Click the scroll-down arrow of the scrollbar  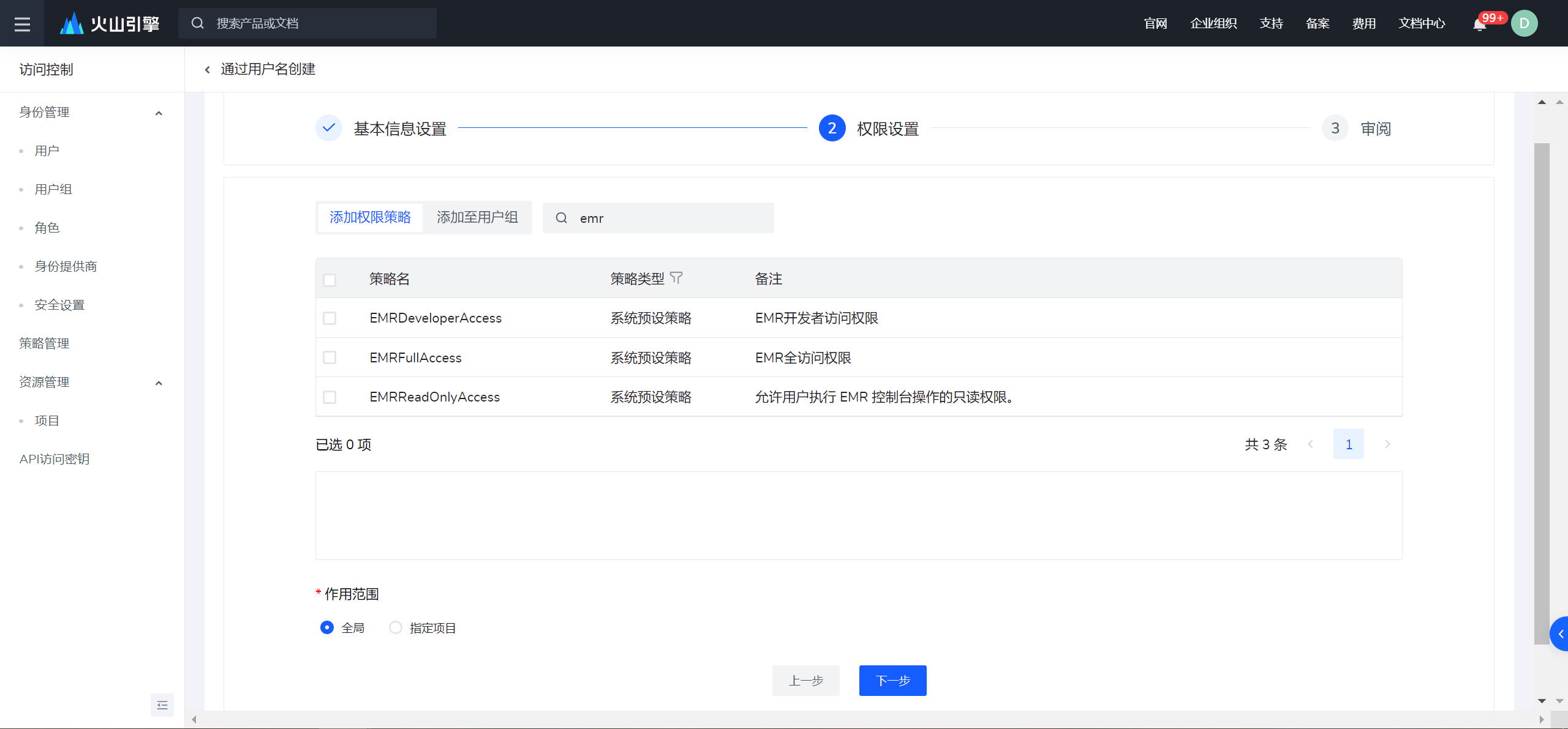tap(1542, 701)
